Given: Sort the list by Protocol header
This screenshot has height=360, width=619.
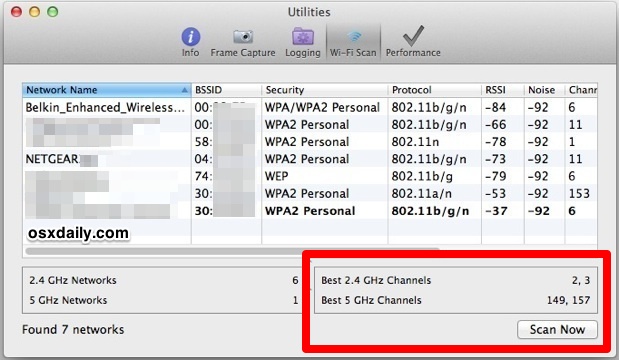Looking at the screenshot, I should pyautogui.click(x=435, y=90).
